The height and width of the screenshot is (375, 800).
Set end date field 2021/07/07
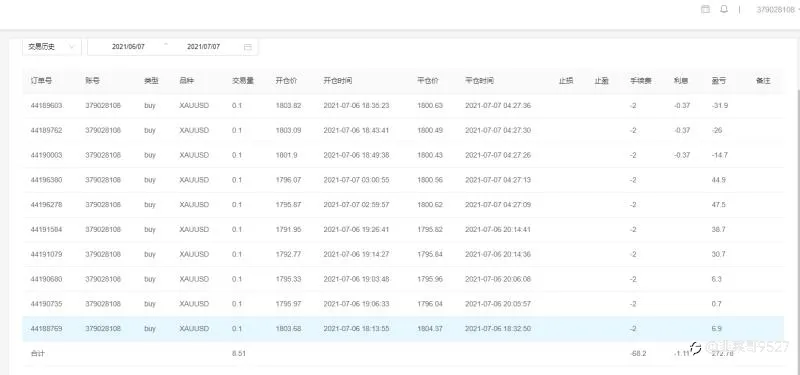(203, 46)
